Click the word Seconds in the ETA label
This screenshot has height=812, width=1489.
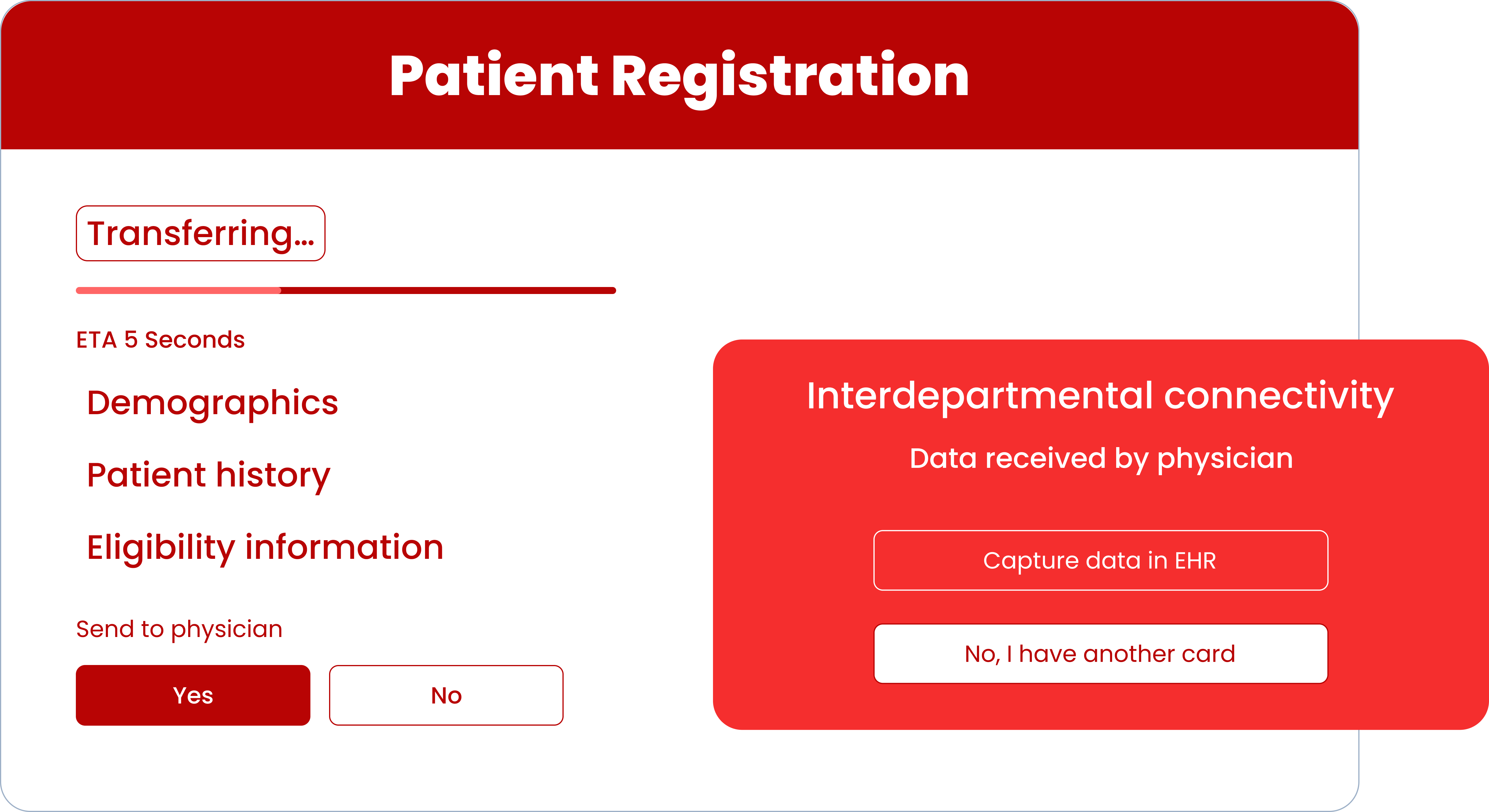point(195,340)
